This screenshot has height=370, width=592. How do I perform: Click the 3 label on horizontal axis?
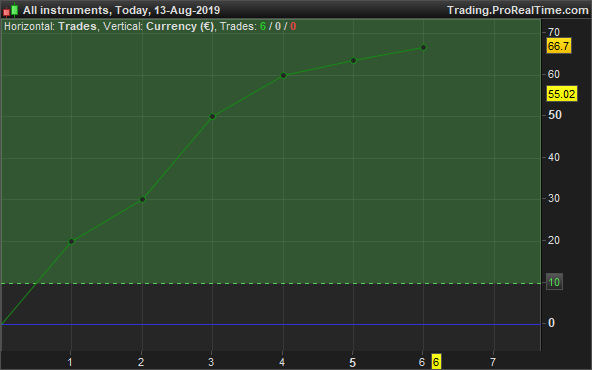[211, 362]
